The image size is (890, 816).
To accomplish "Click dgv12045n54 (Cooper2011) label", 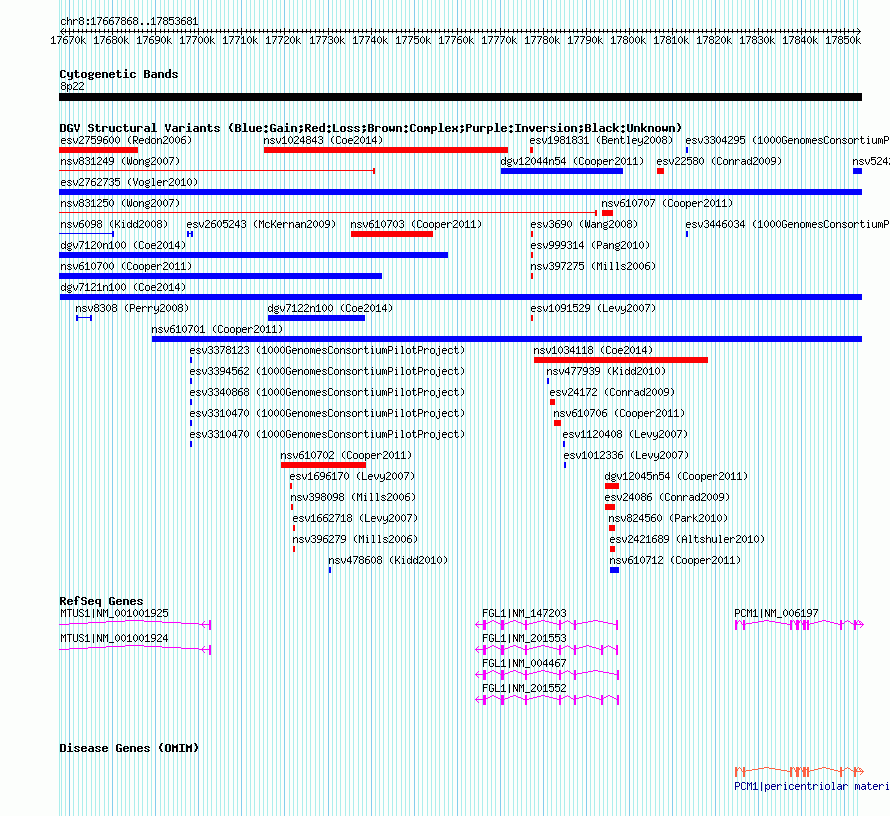I will 677,476.
